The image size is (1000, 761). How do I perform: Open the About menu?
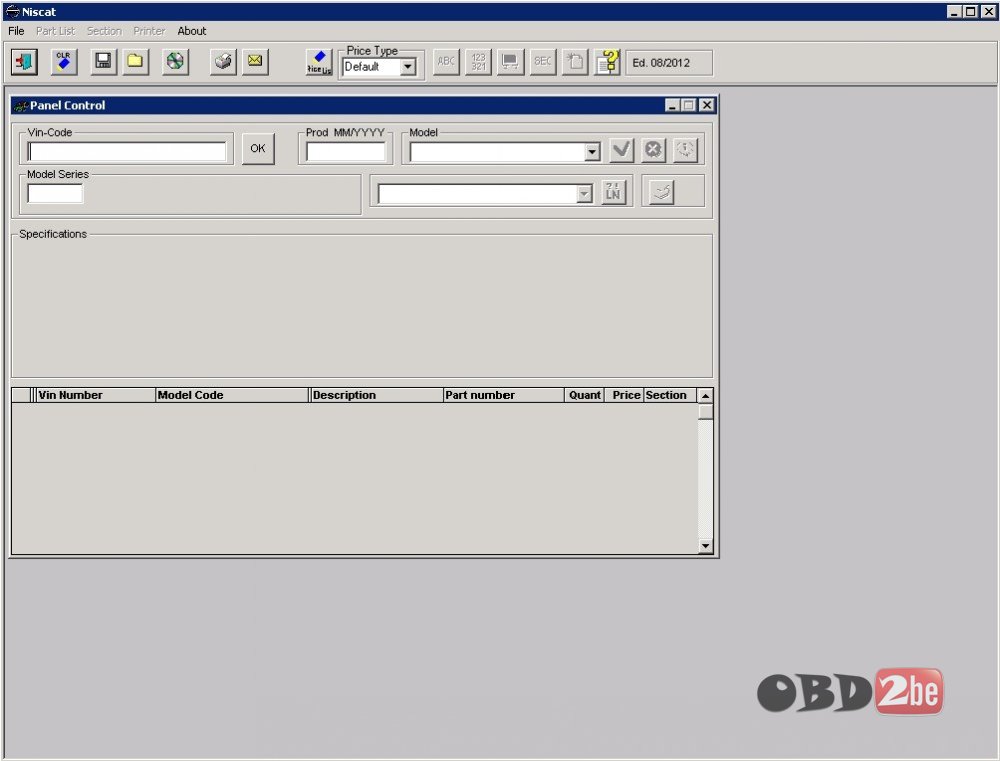(x=192, y=31)
